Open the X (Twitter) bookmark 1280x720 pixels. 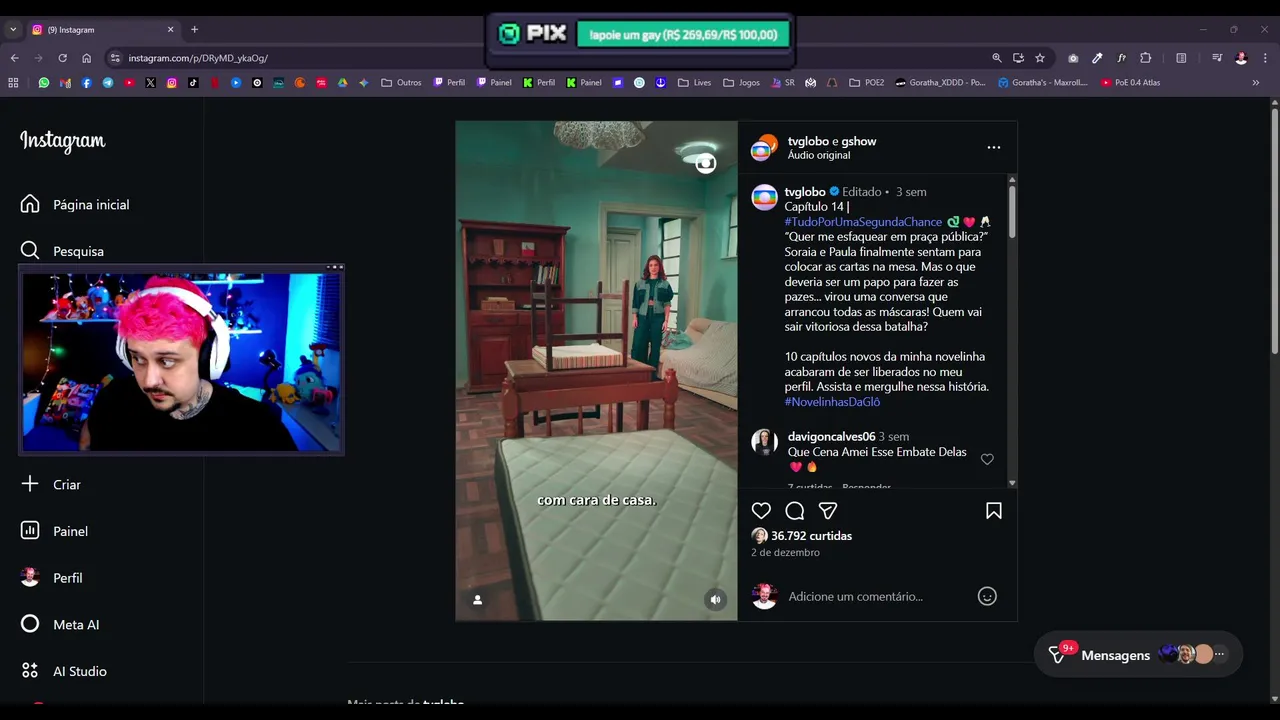pyautogui.click(x=150, y=83)
